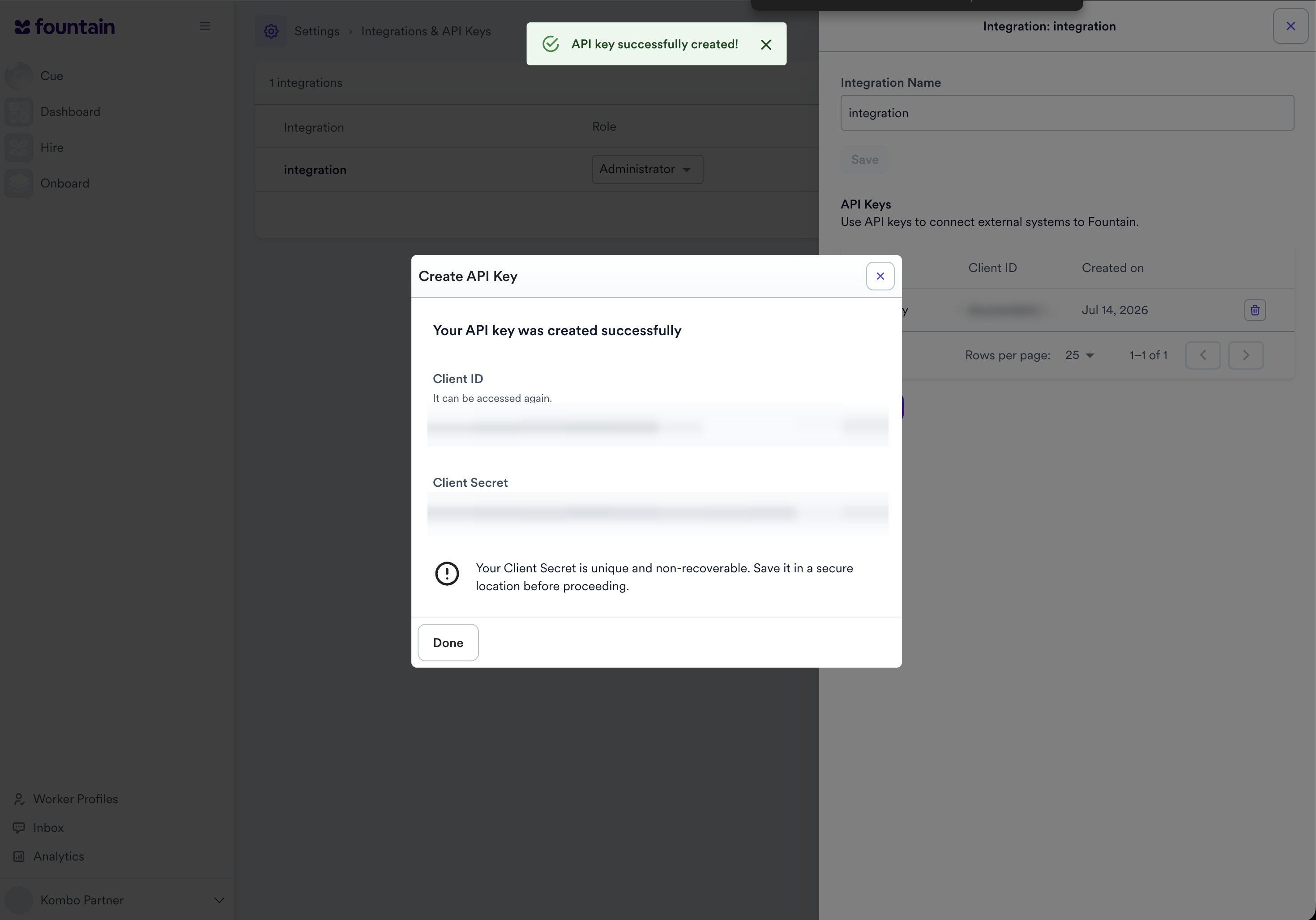Expand the Kombo Partner account menu
Viewport: 1316px width, 920px height.
click(x=219, y=900)
